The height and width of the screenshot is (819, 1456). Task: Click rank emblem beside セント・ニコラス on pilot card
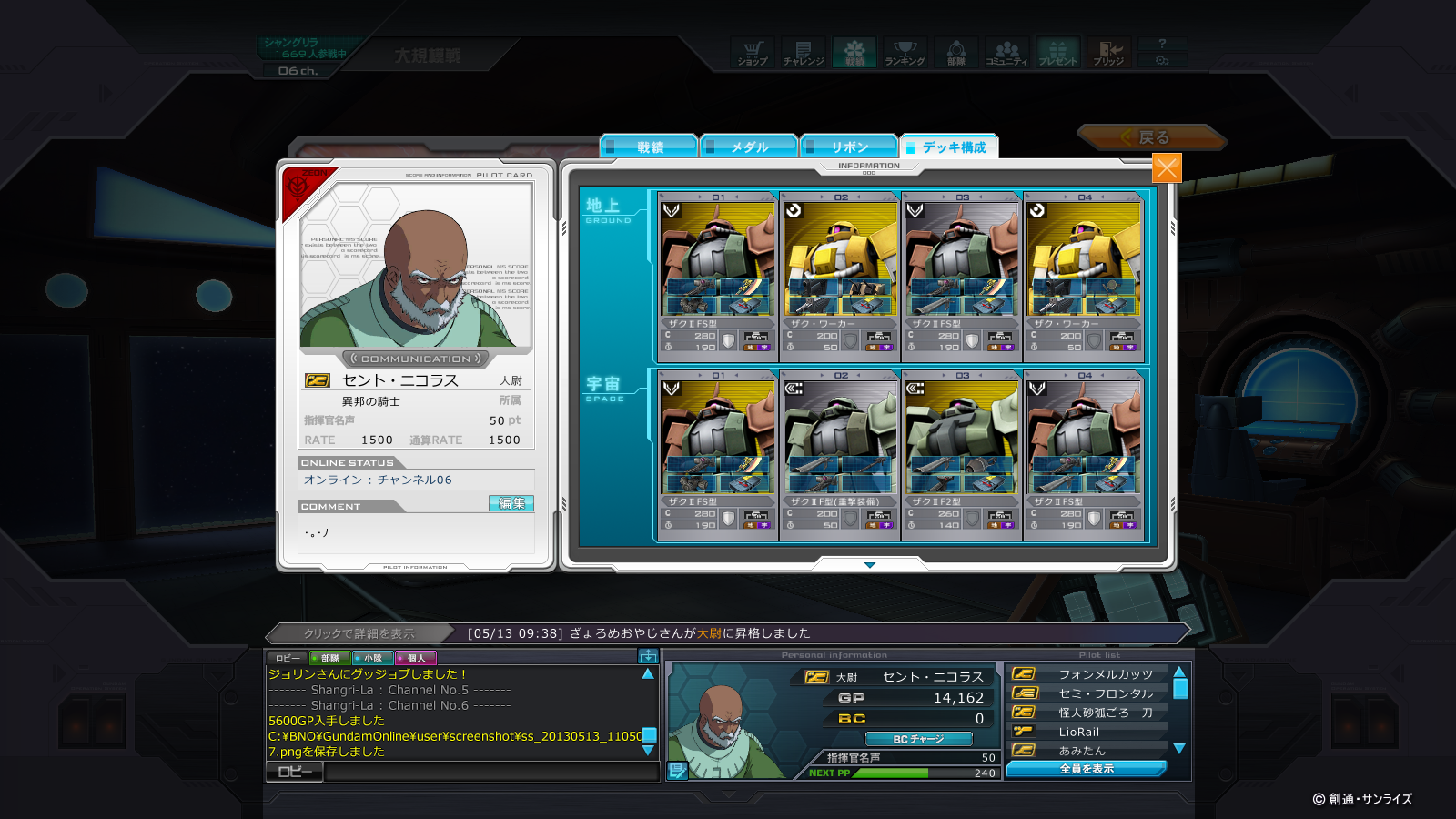click(318, 380)
